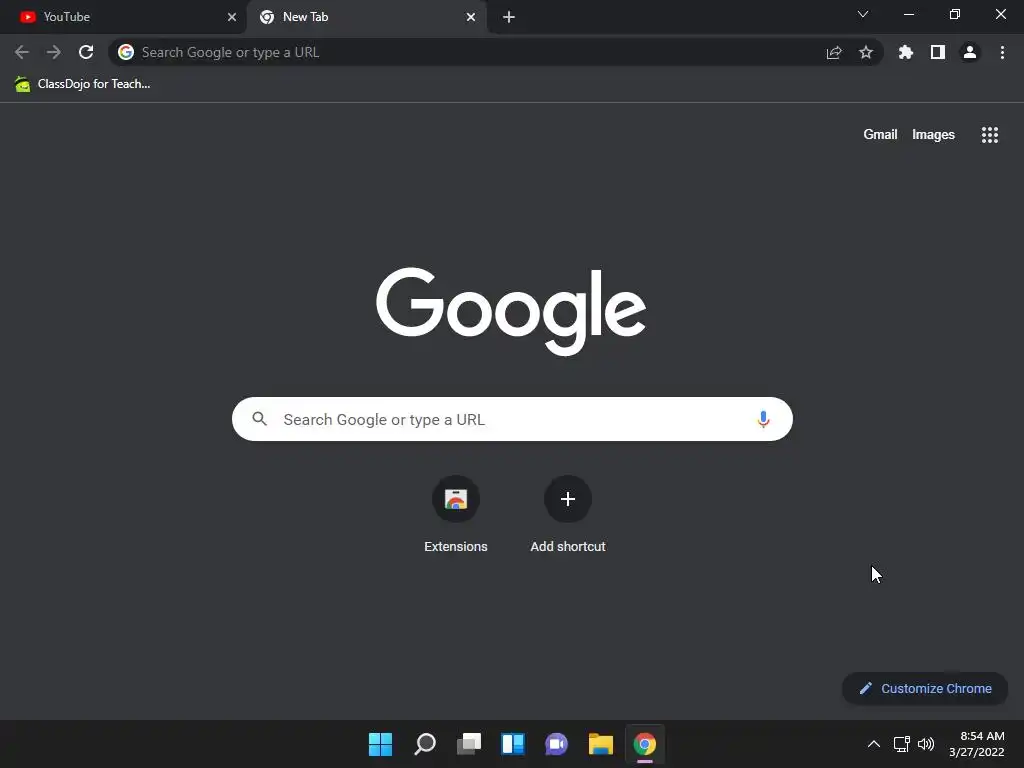Open Customize Chrome
Image resolution: width=1024 pixels, height=768 pixels.
(925, 688)
